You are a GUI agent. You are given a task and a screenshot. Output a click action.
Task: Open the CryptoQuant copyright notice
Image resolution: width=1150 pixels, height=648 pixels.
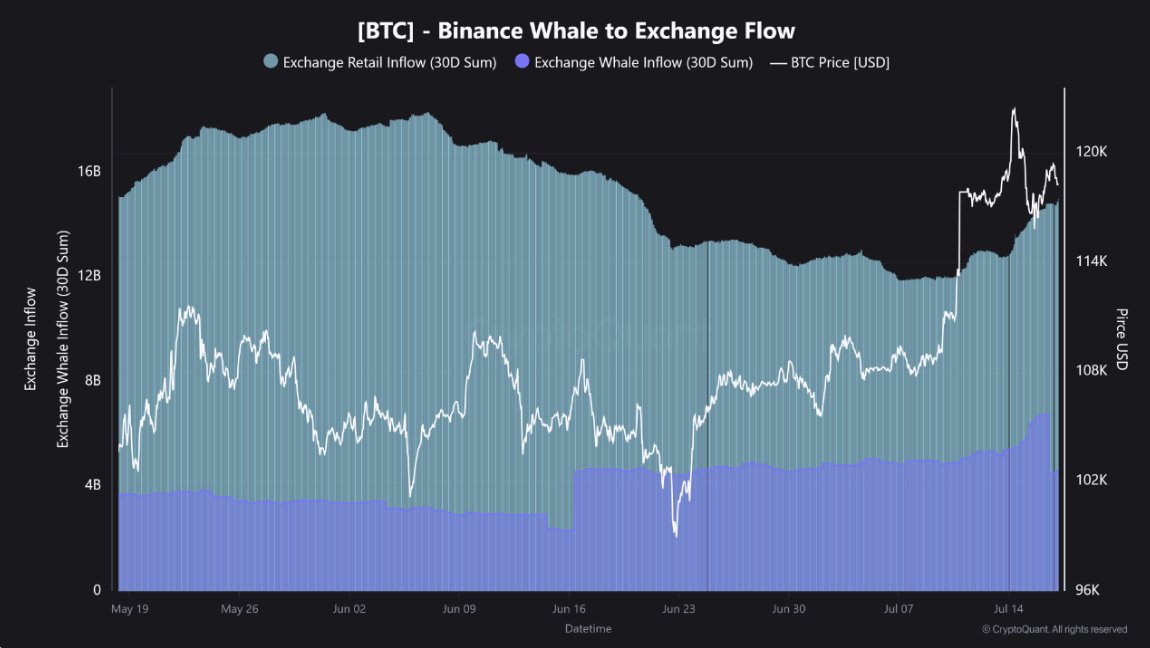click(x=1055, y=630)
